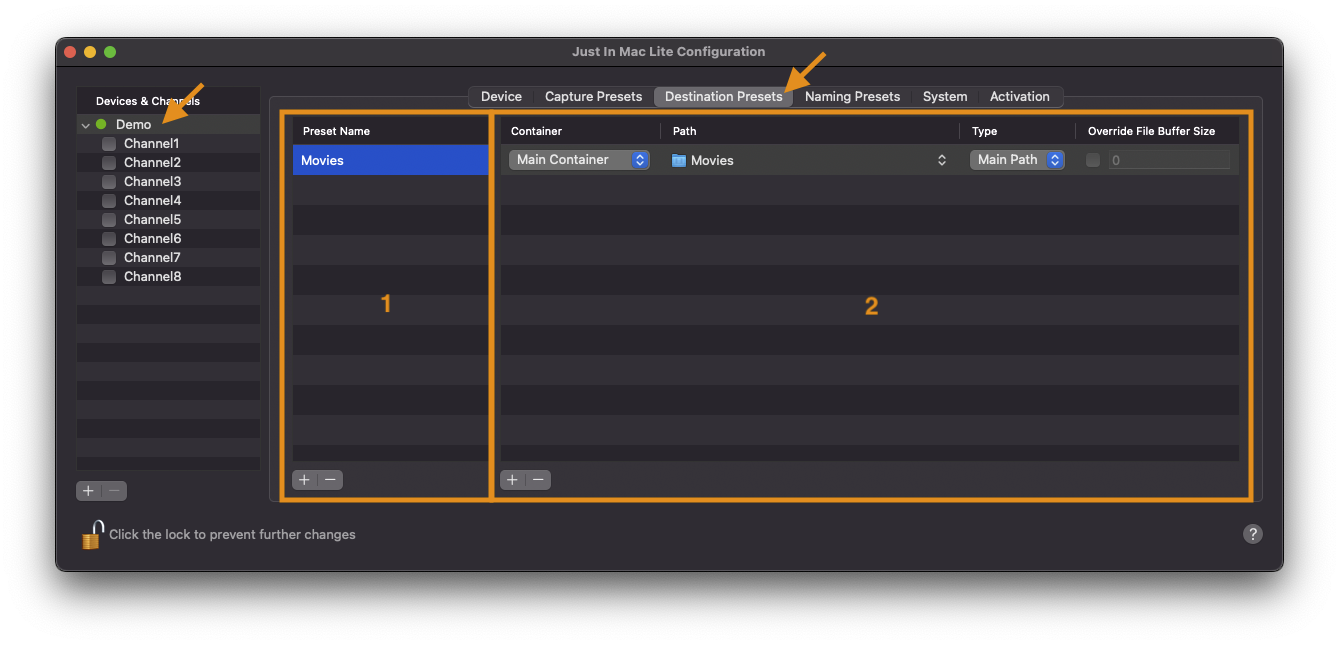Viewport: 1339px width, 645px height.
Task: Enable the Channel2 checkbox
Action: point(109,163)
